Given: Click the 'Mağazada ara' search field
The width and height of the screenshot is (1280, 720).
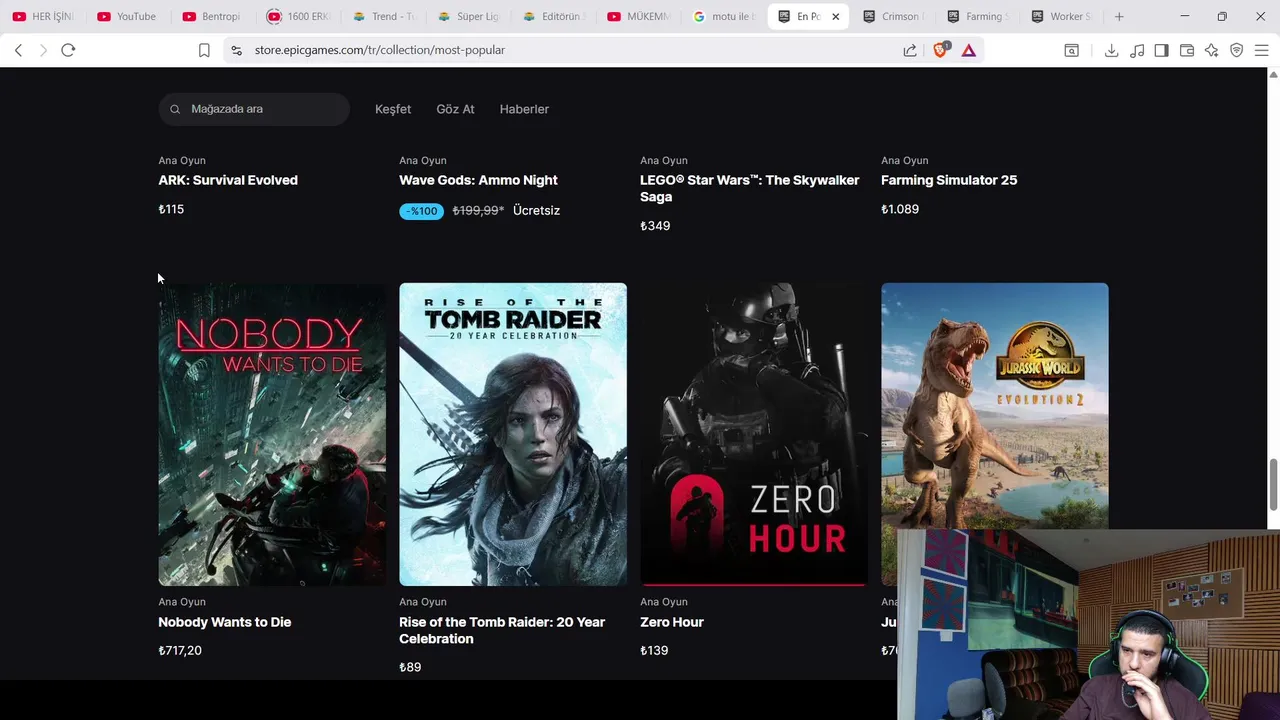Looking at the screenshot, I should point(254,109).
